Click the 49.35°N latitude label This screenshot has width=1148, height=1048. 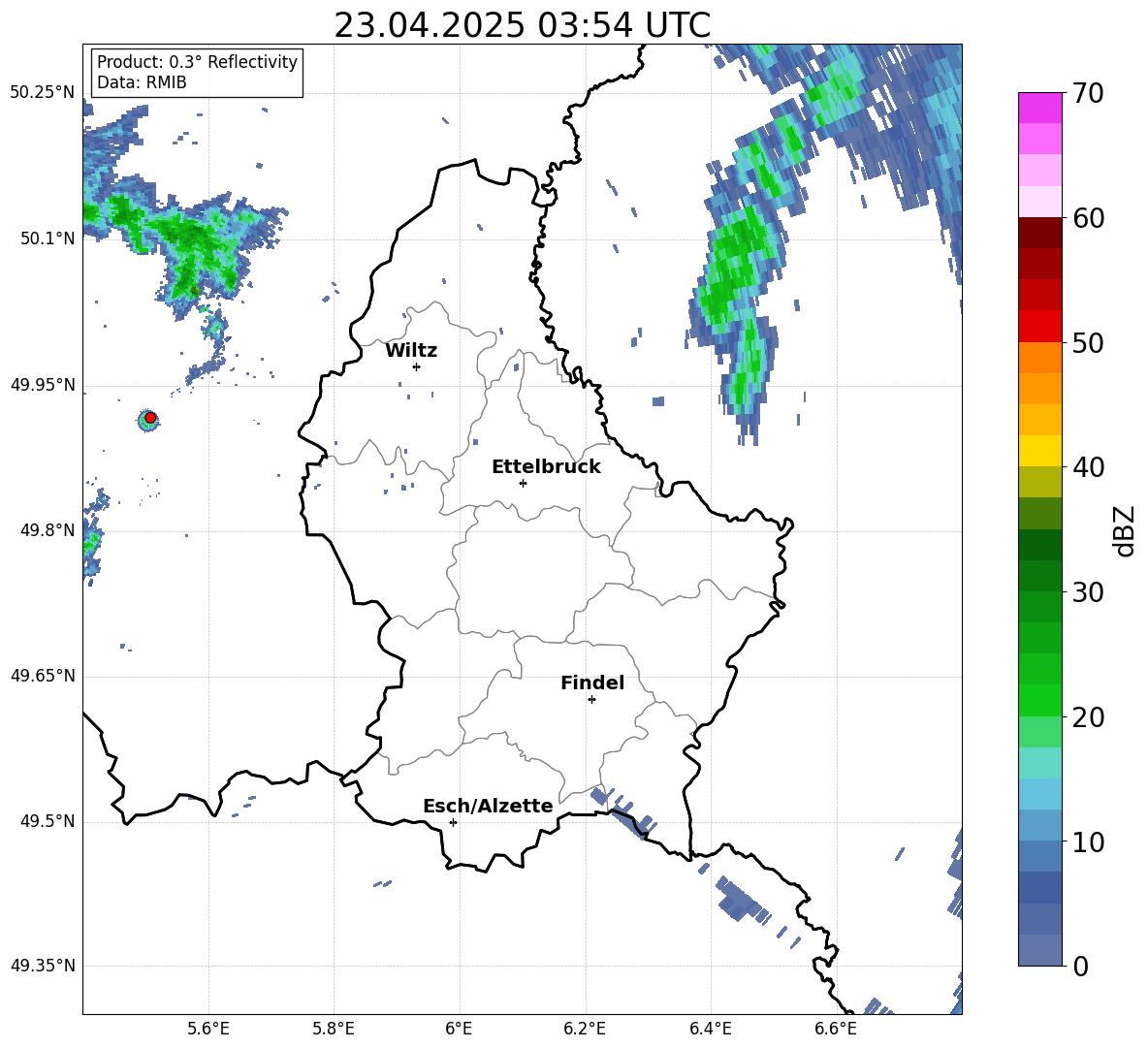pyautogui.click(x=43, y=966)
